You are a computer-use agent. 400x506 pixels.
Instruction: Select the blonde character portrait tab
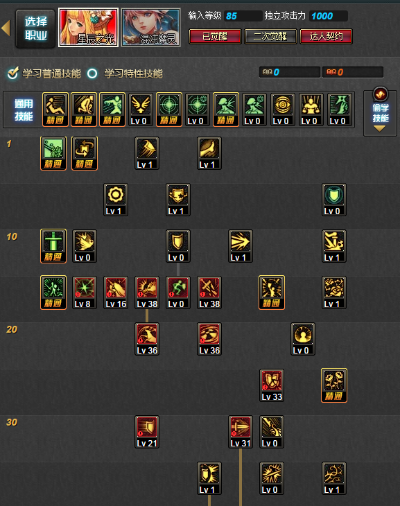pos(88,28)
